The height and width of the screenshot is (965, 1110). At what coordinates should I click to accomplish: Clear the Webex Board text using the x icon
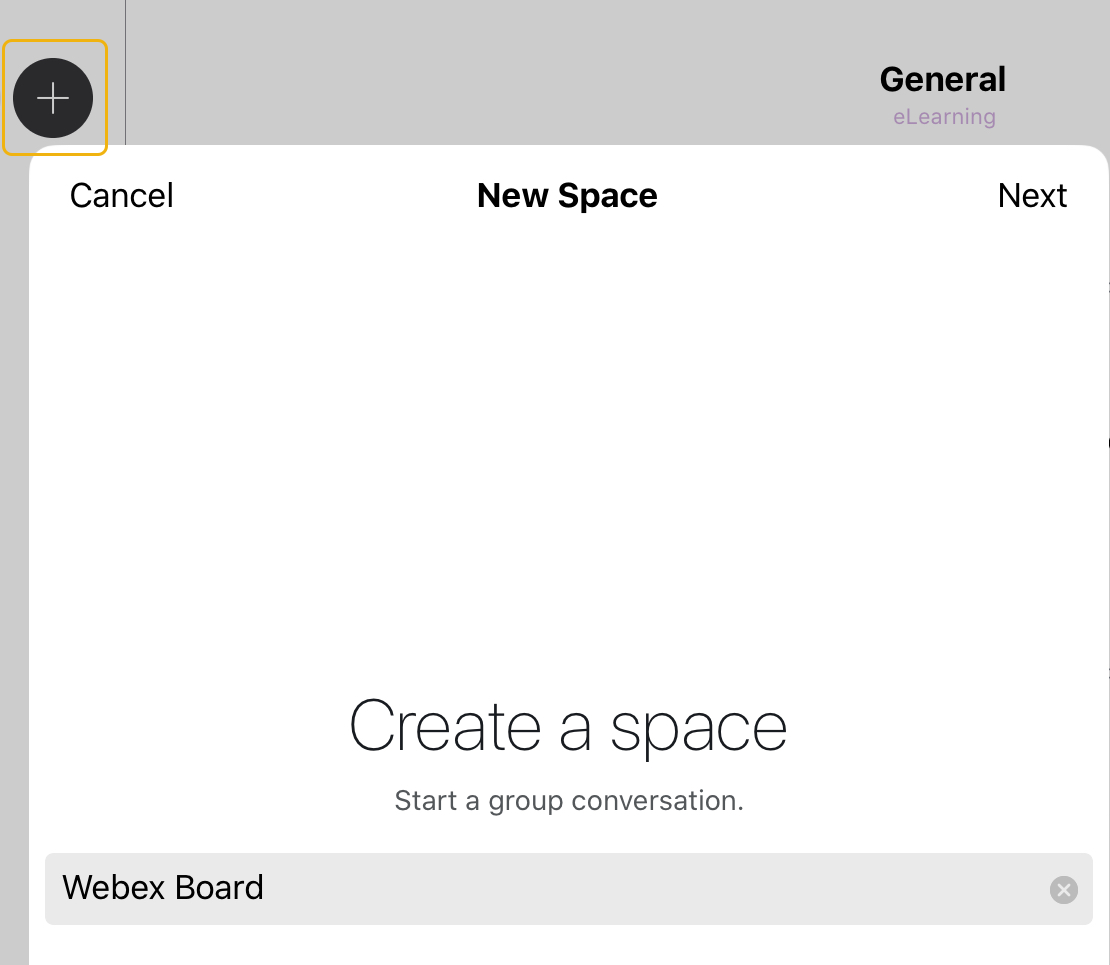click(1063, 890)
